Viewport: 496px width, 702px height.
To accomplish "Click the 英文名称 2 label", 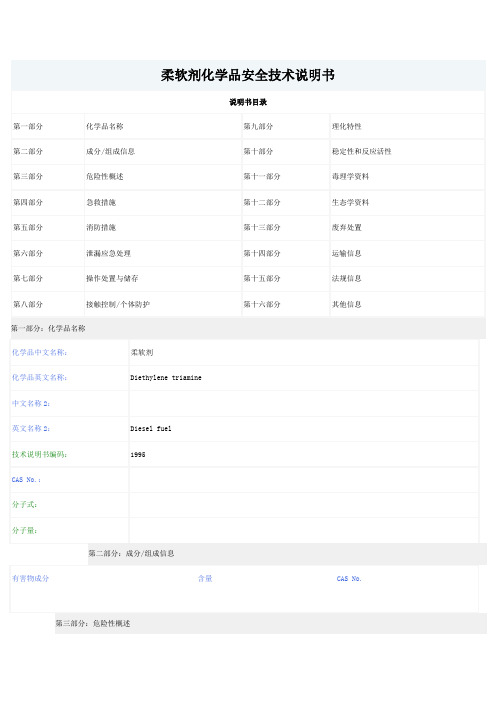I will 31,429.
